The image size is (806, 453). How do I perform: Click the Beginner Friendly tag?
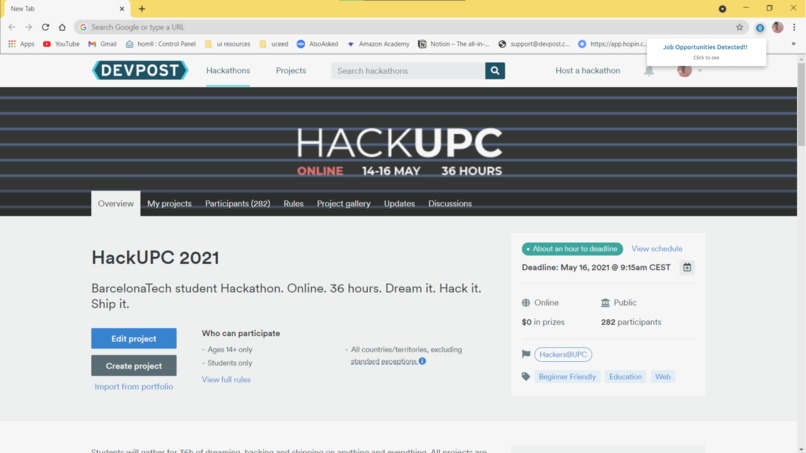tap(567, 376)
